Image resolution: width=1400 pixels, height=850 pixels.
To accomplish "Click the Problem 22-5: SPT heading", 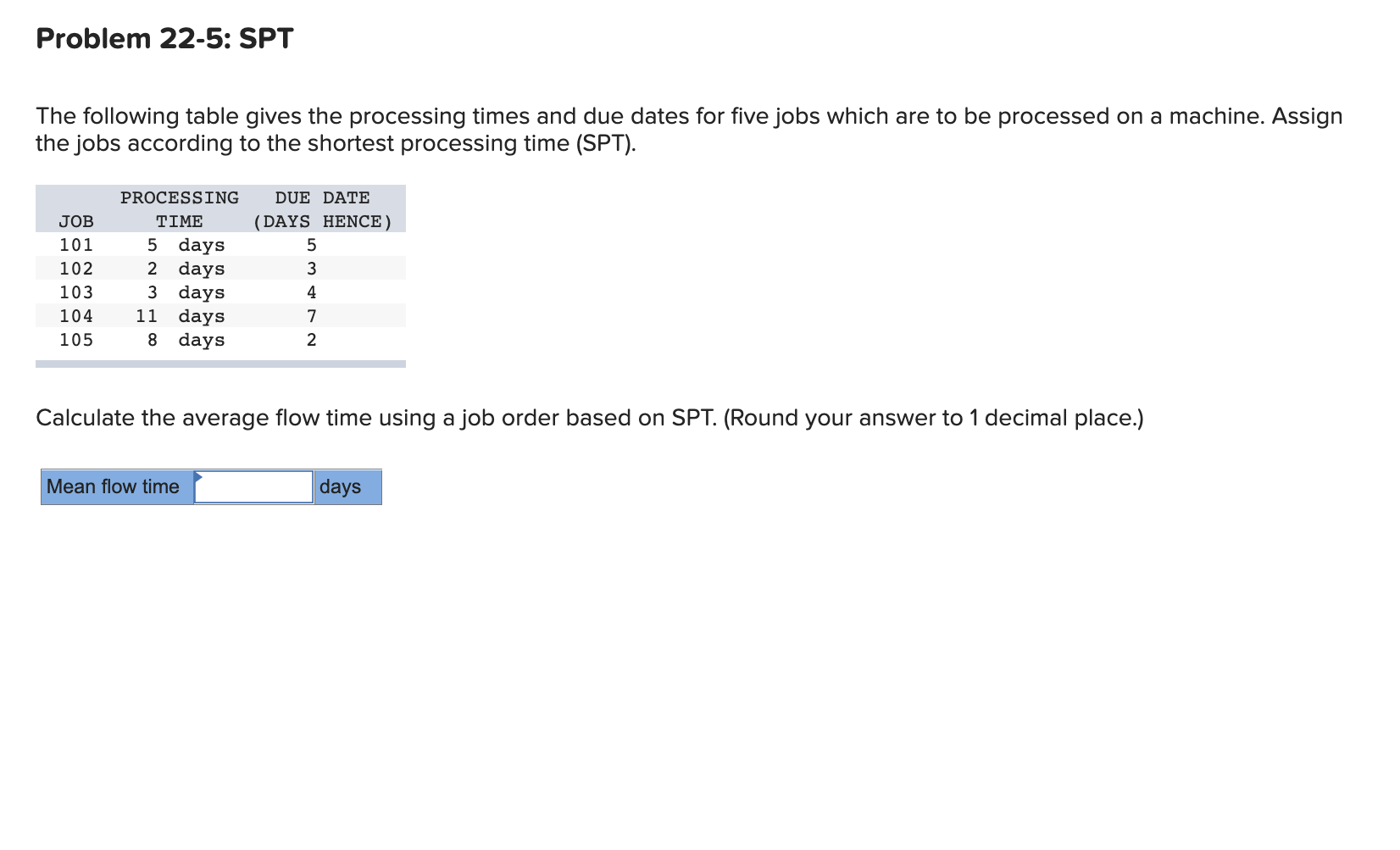I will [x=164, y=37].
